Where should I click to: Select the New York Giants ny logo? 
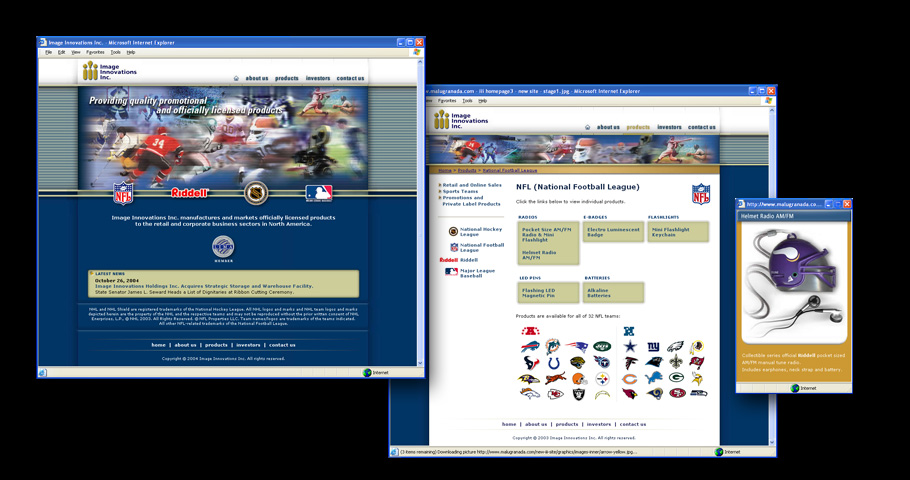point(653,347)
